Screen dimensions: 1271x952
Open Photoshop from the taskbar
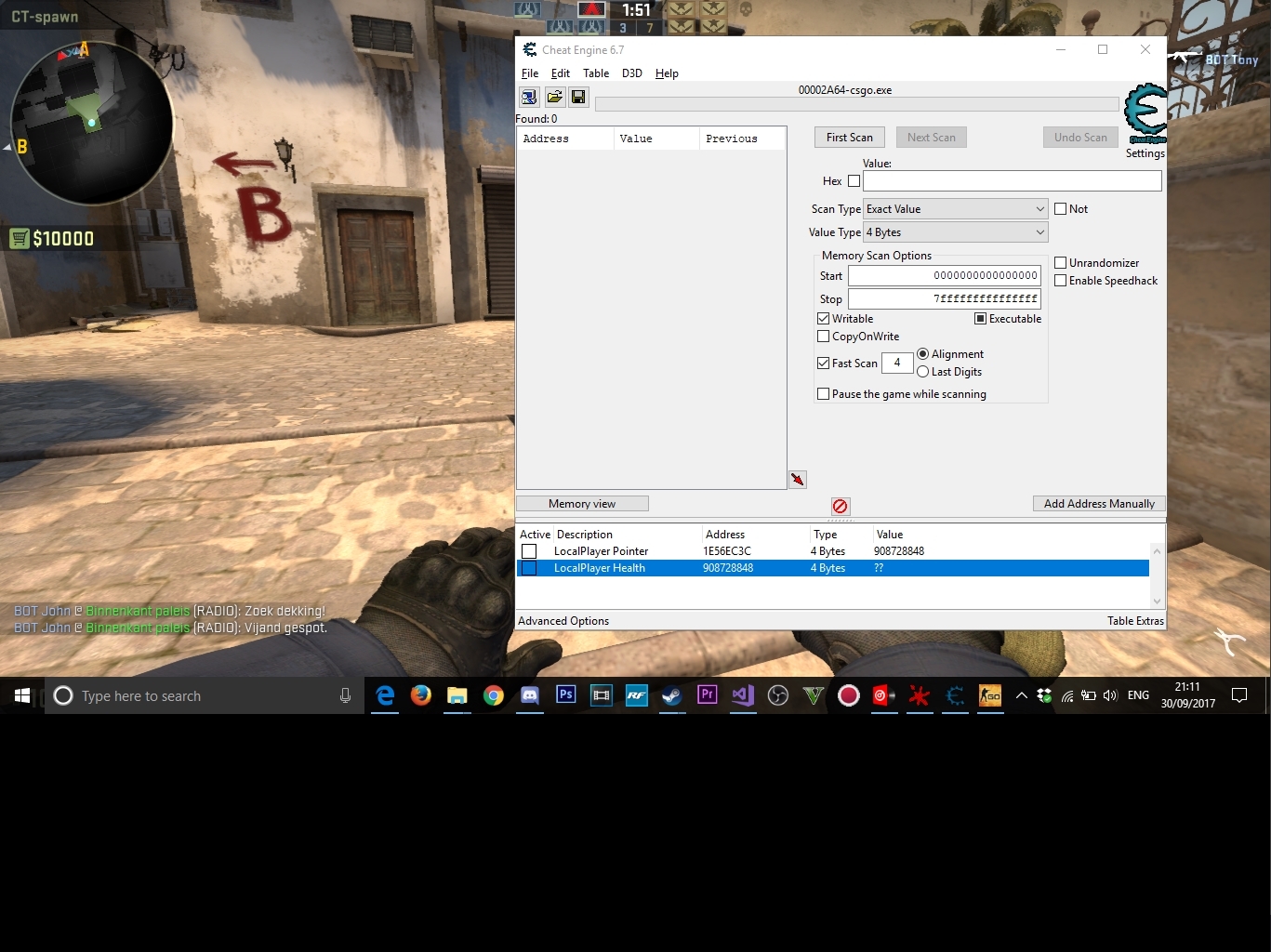(565, 695)
